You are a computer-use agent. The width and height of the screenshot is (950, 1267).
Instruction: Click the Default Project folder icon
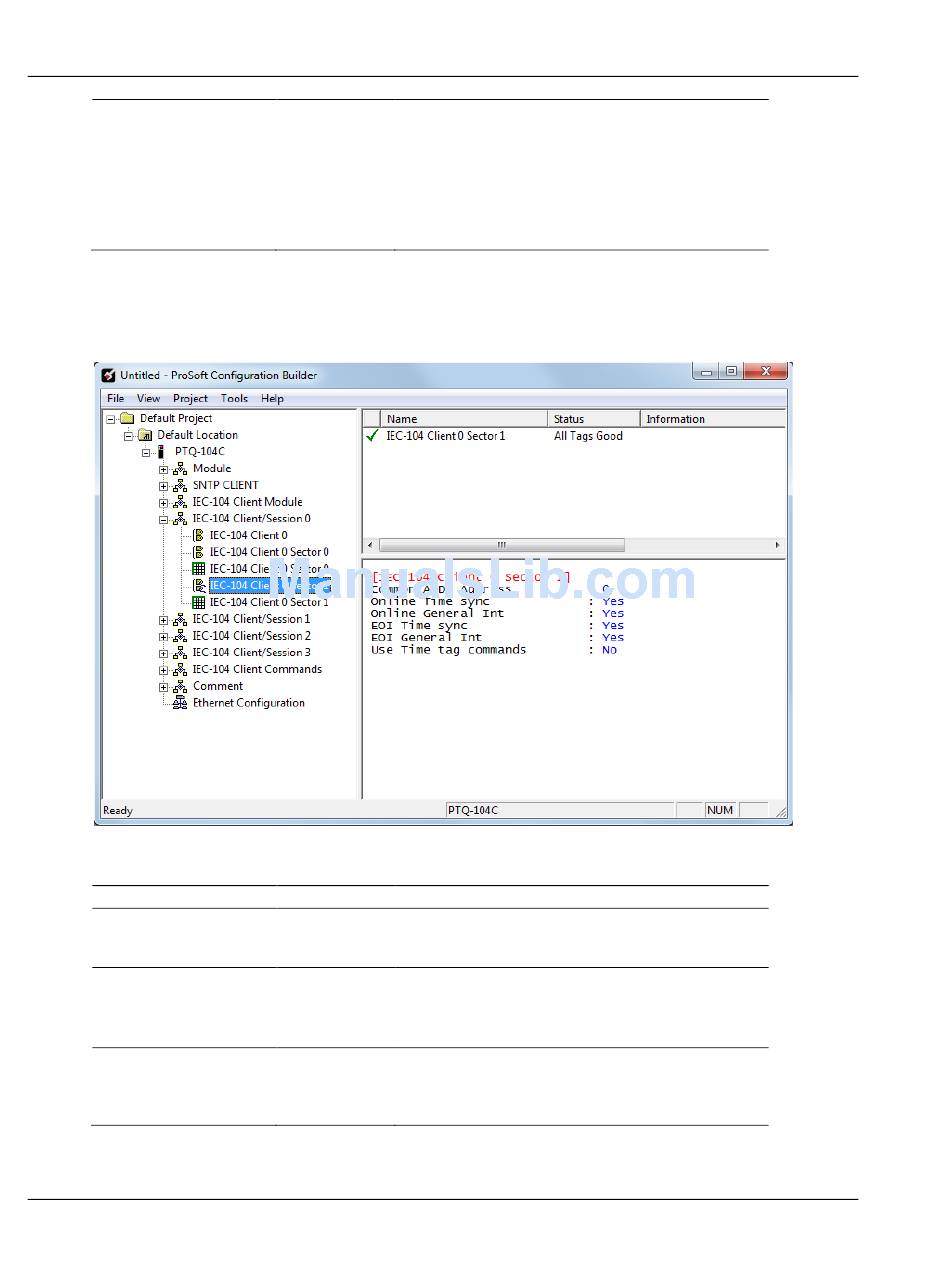127,418
